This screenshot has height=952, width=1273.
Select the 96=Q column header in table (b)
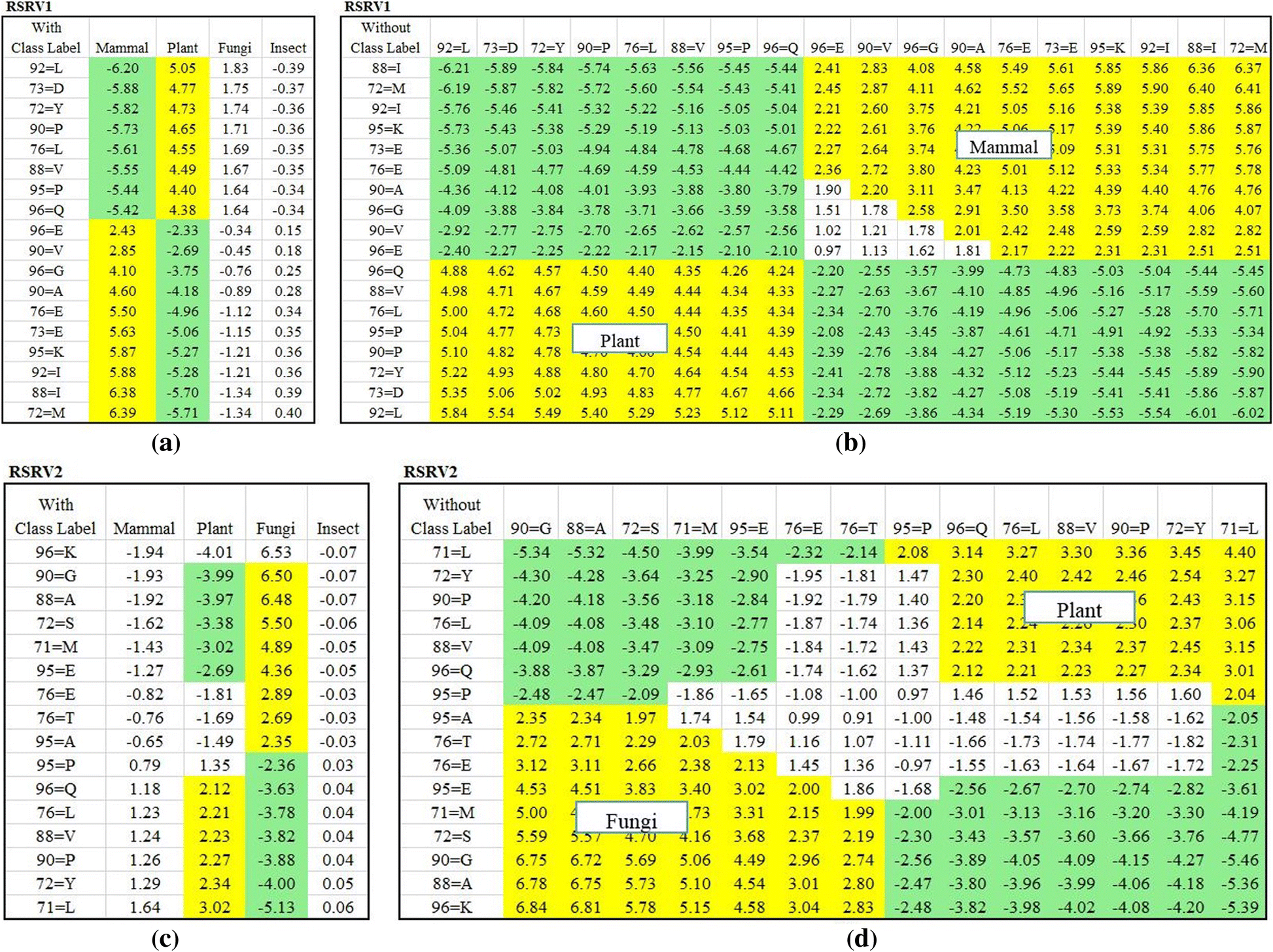pyautogui.click(x=780, y=48)
